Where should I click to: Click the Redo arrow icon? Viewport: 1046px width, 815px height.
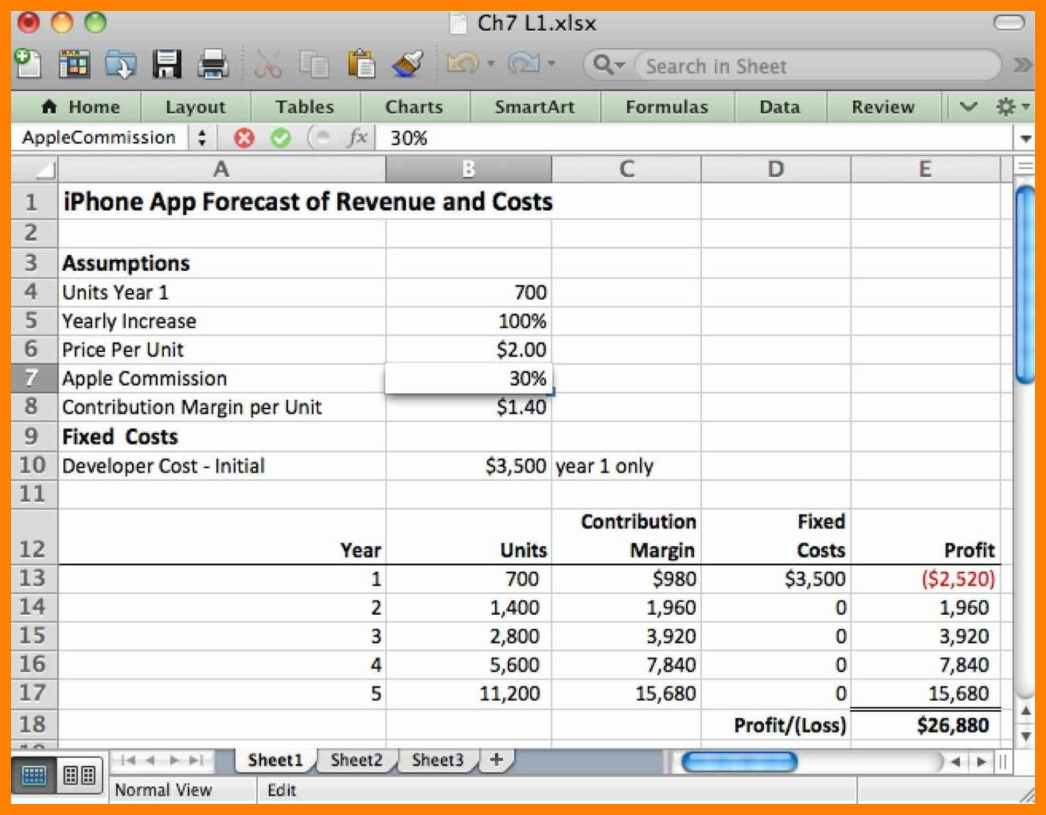tap(523, 64)
